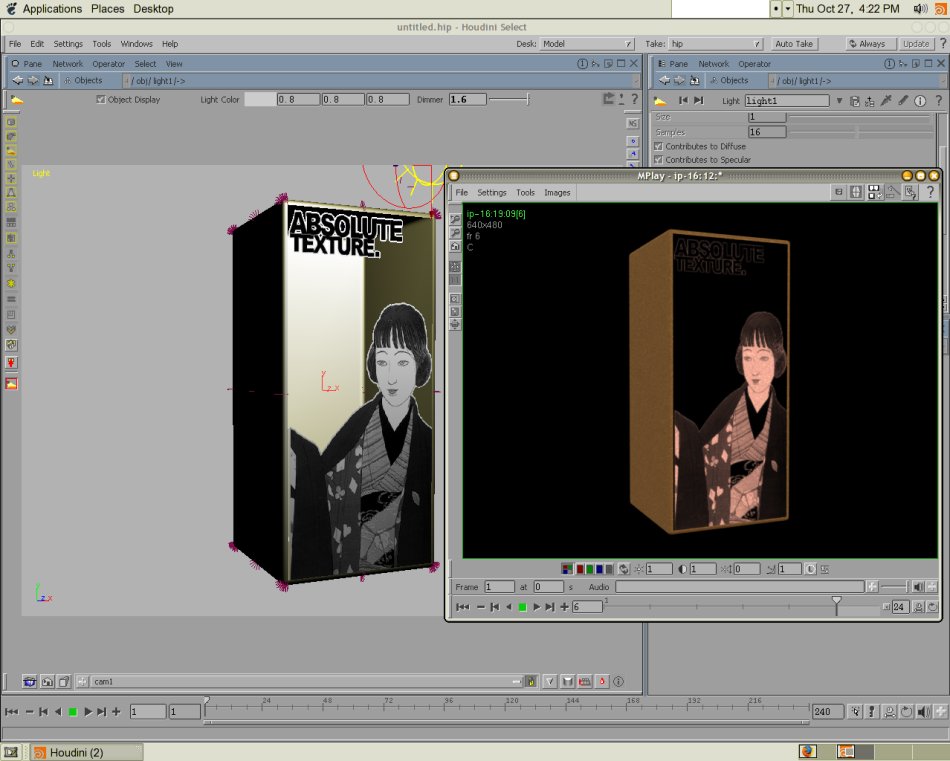This screenshot has height=761, width=950.
Task: Click the Dimmer slider track
Action: pyautogui.click(x=509, y=99)
